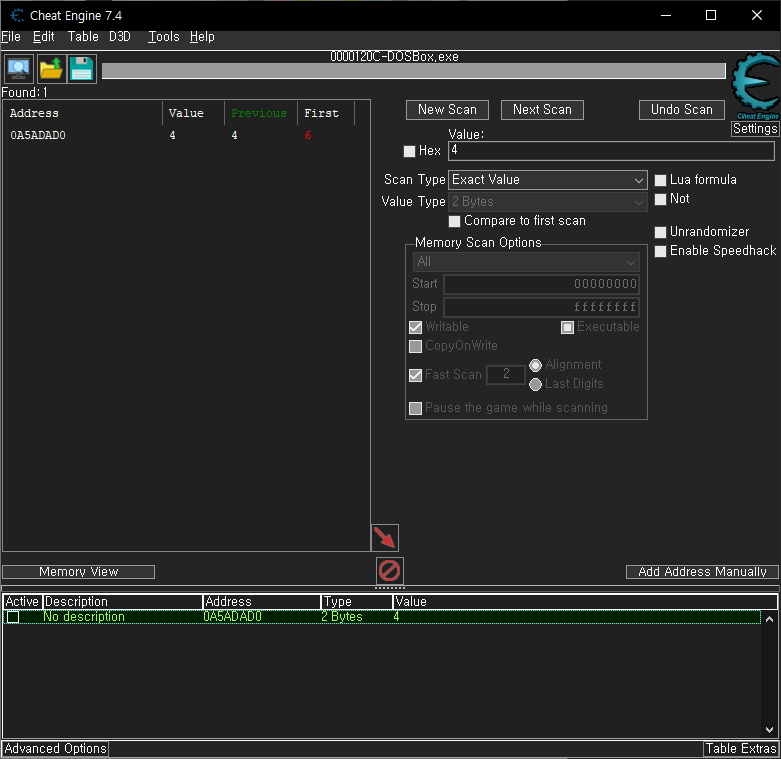Click into the scan Value input field

tap(611, 151)
